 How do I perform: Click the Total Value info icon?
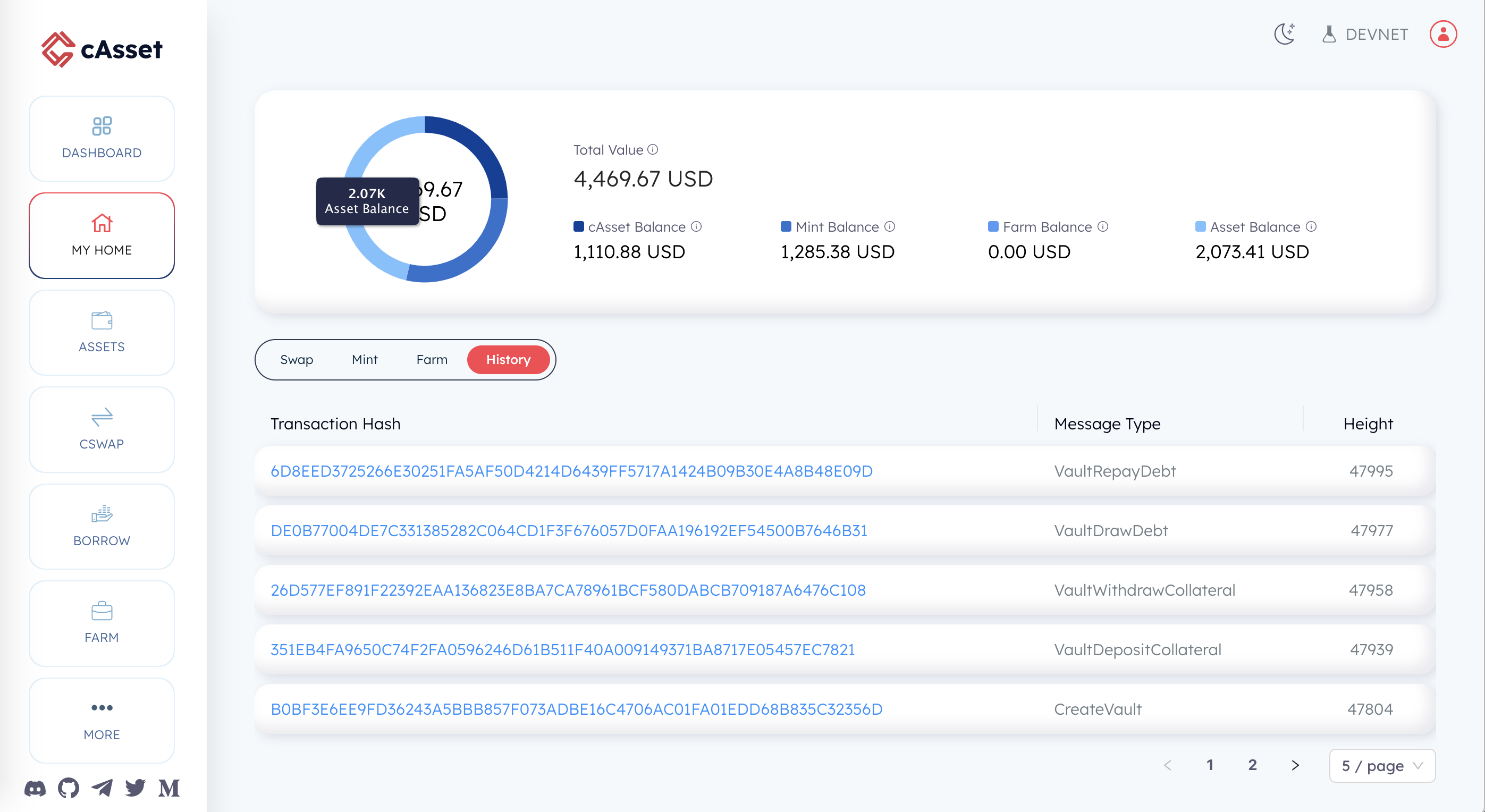653,150
